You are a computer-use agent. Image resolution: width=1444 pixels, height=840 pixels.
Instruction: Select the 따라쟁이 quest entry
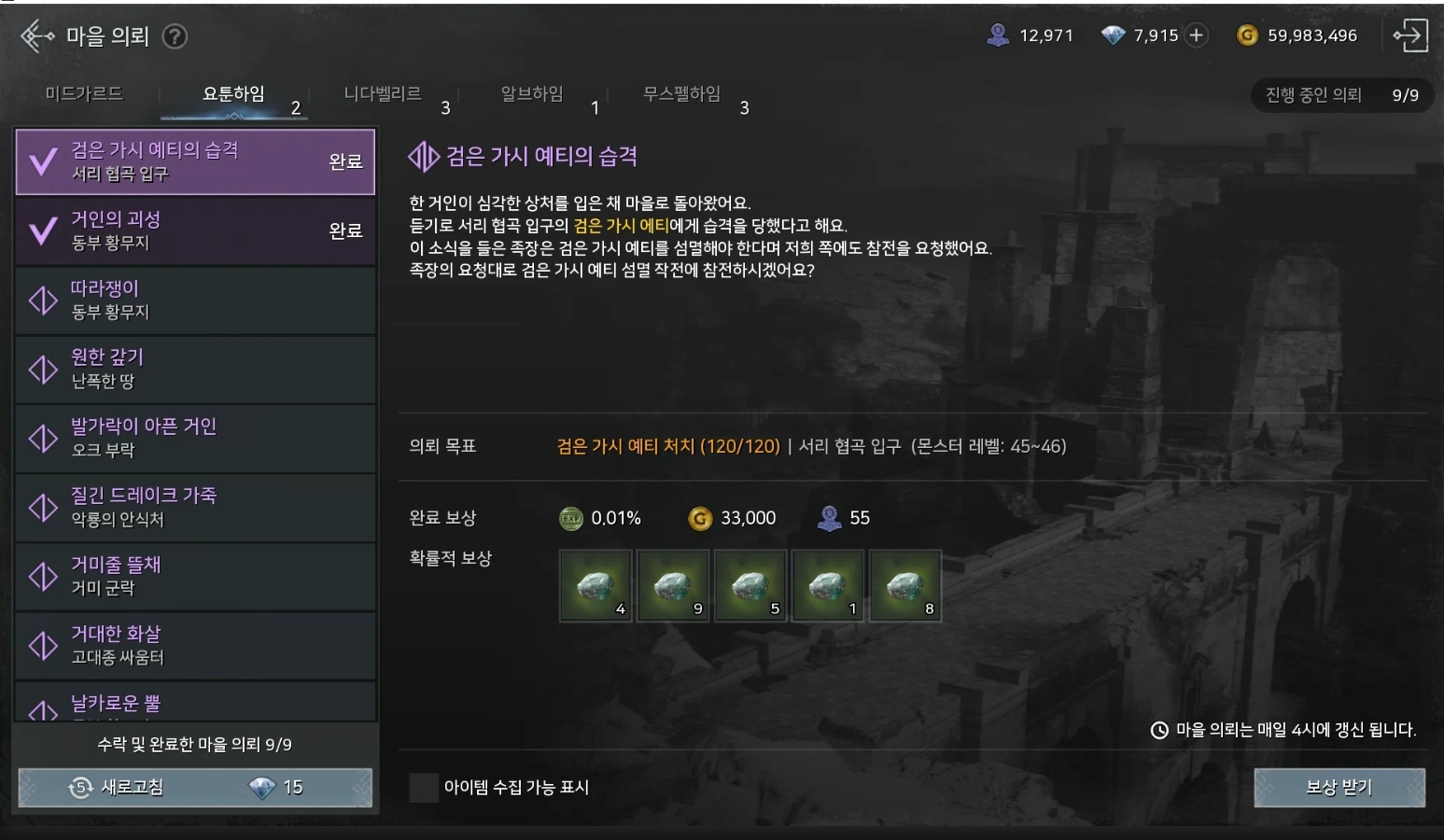click(x=196, y=300)
